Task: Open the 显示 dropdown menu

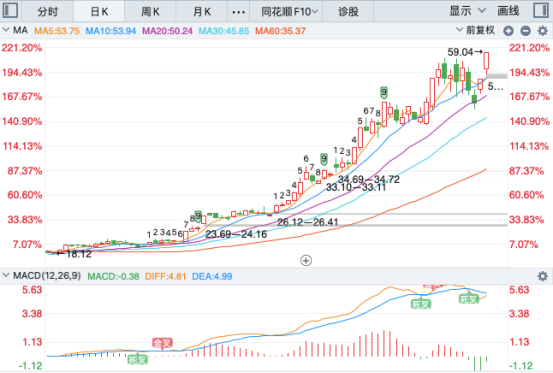Action: pyautogui.click(x=467, y=11)
